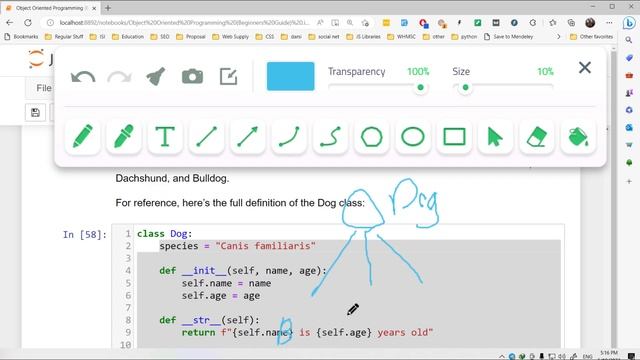
Task: Open Save to Mendeley bookmark
Action: click(509, 36)
